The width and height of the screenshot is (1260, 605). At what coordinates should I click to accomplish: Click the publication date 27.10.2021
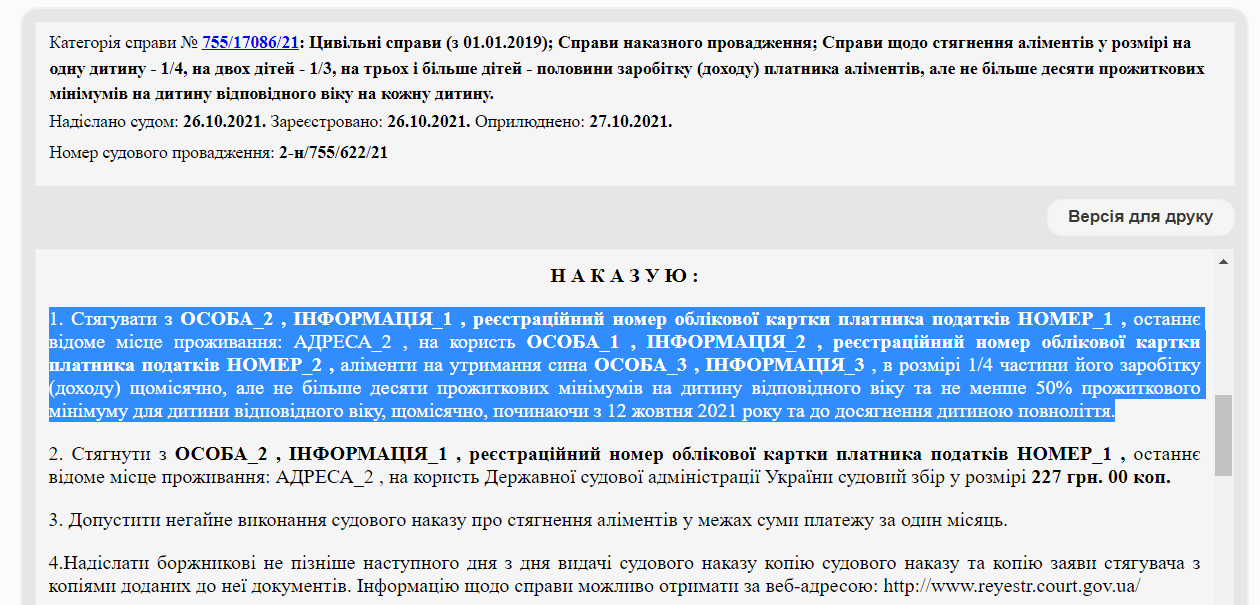pyautogui.click(x=631, y=122)
